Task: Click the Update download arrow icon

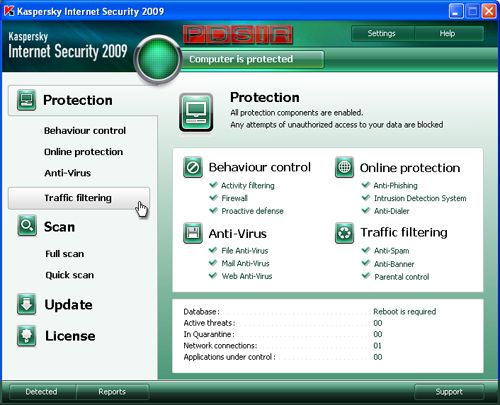Action: point(26,304)
